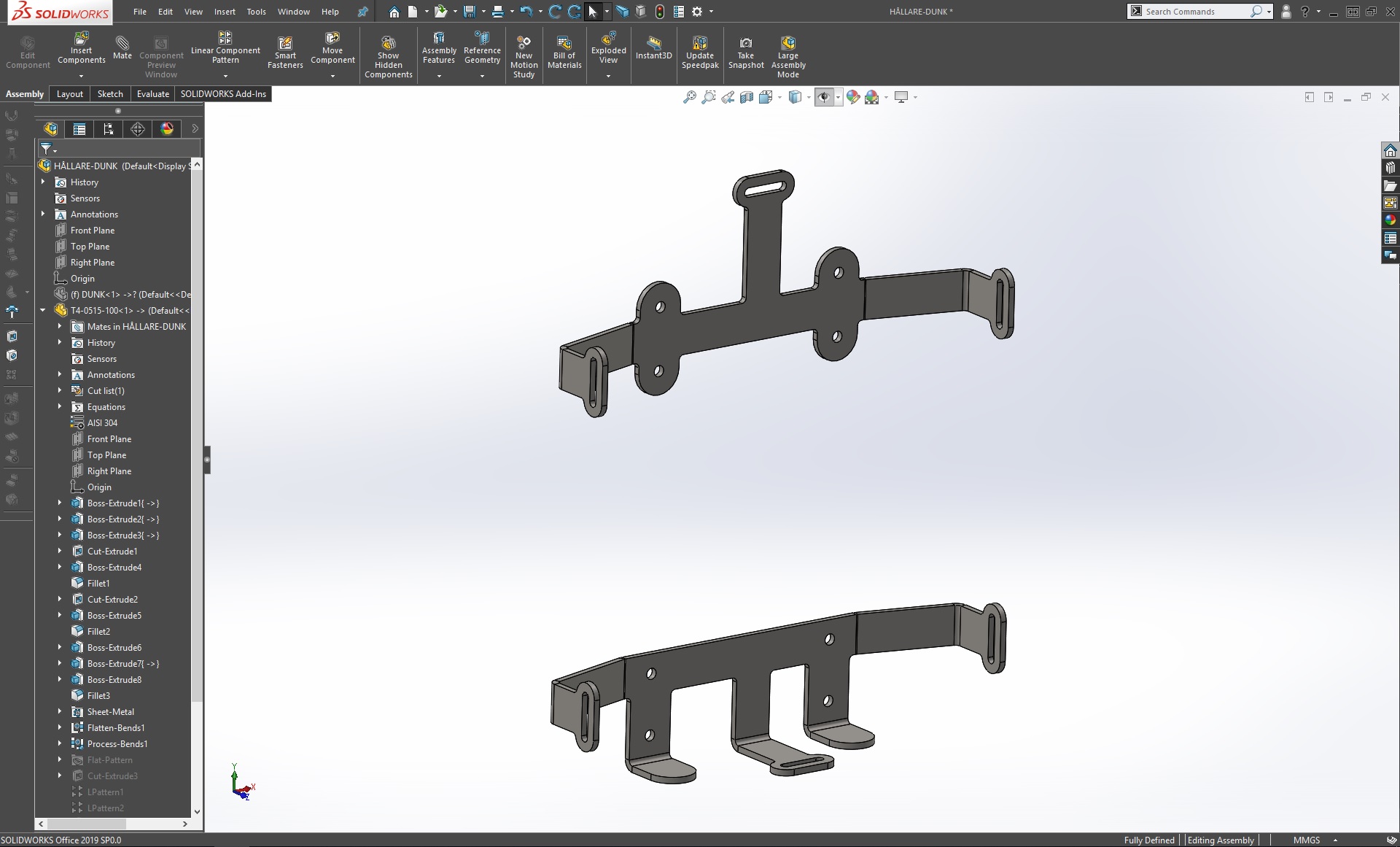
Task: Collapse the T4-0515-100 component tree
Action: pos(43,310)
